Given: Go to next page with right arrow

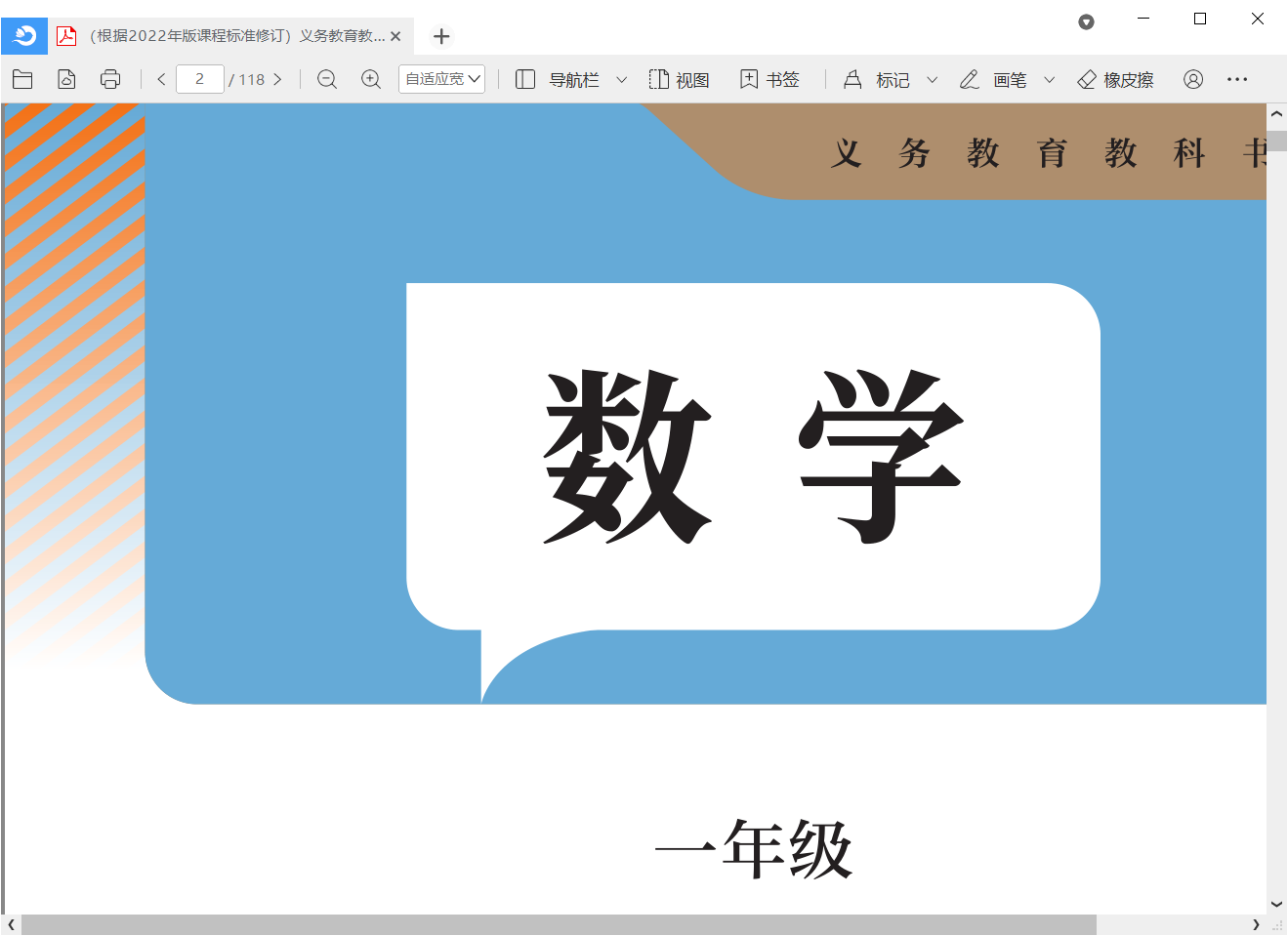Looking at the screenshot, I should (x=279, y=79).
